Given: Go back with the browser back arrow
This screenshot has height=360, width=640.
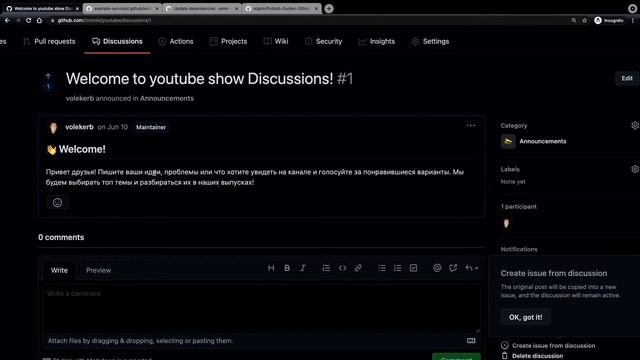Looking at the screenshot, I should [7, 20].
